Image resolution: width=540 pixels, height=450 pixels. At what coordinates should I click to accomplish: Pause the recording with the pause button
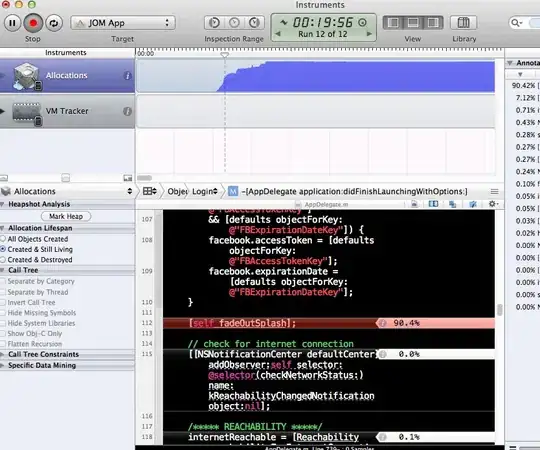click(x=12, y=23)
